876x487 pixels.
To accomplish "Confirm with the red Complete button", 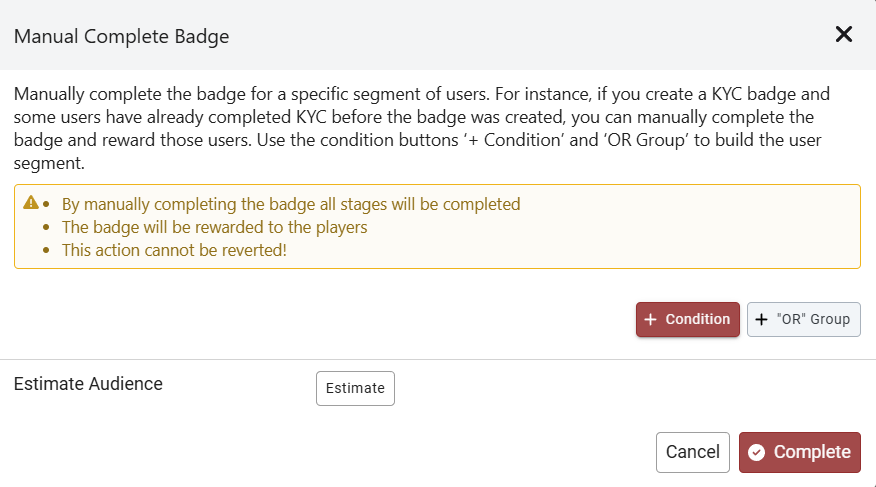I will tap(800, 452).
